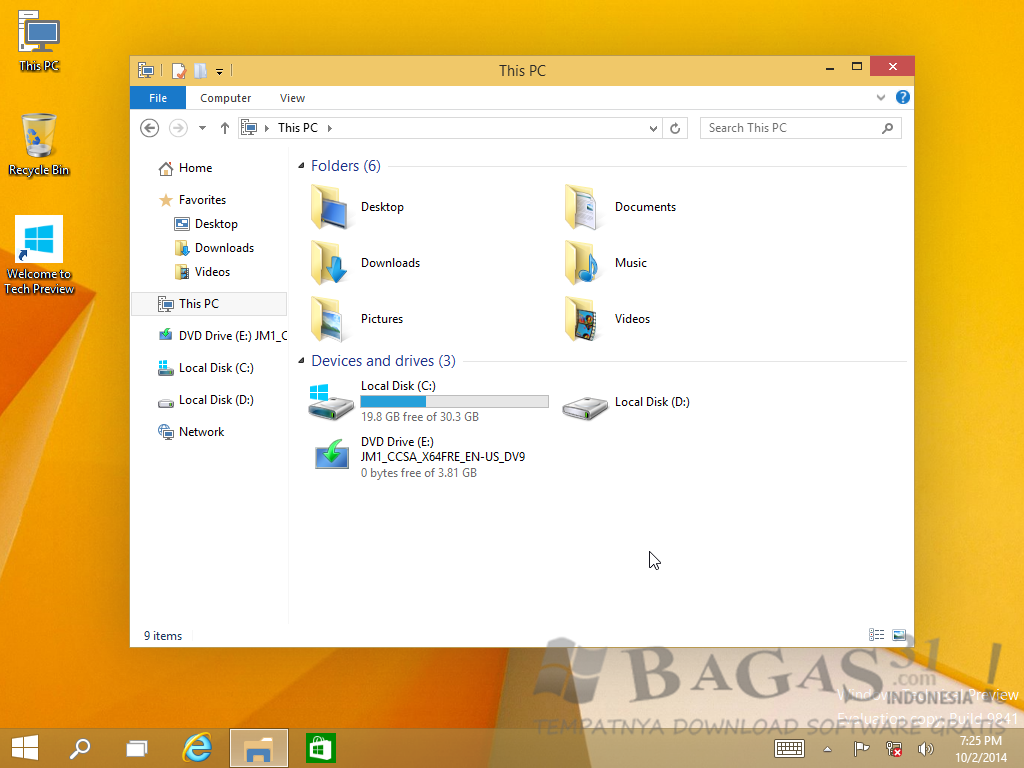Image resolution: width=1024 pixels, height=768 pixels.
Task: Open touch keyboard from taskbar
Action: pyautogui.click(x=790, y=749)
